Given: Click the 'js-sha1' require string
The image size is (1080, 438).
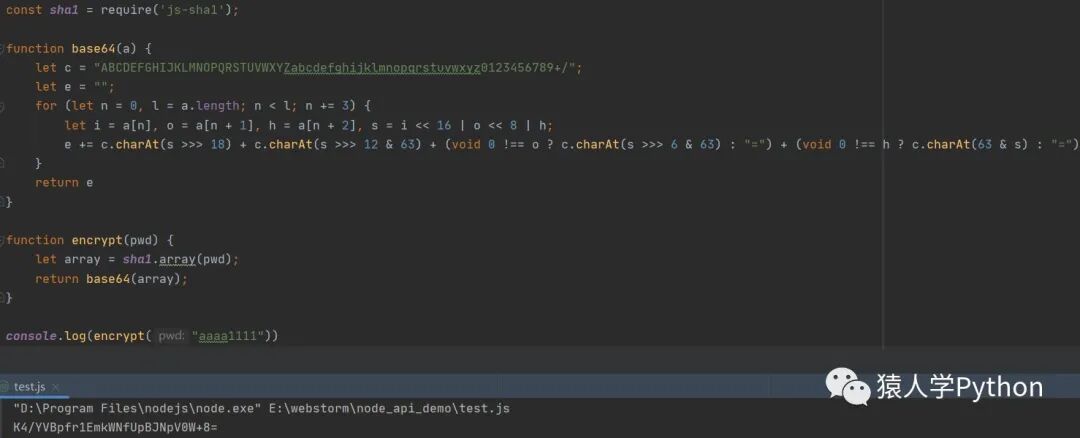Looking at the screenshot, I should (191, 10).
